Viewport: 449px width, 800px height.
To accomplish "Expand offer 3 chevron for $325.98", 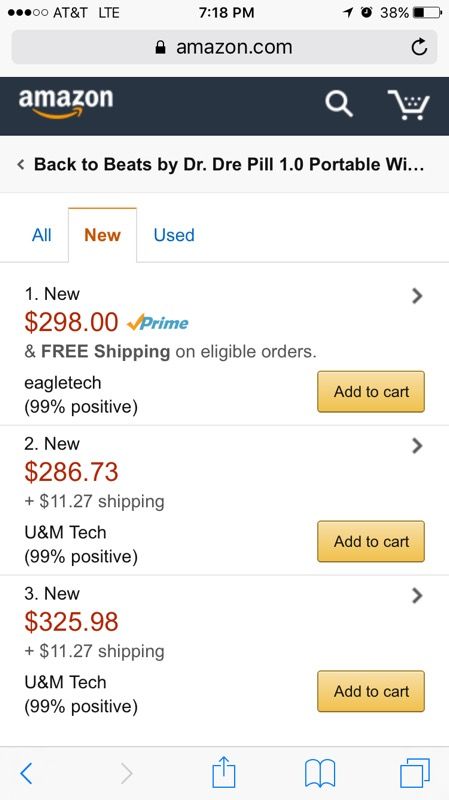I will tap(417, 595).
